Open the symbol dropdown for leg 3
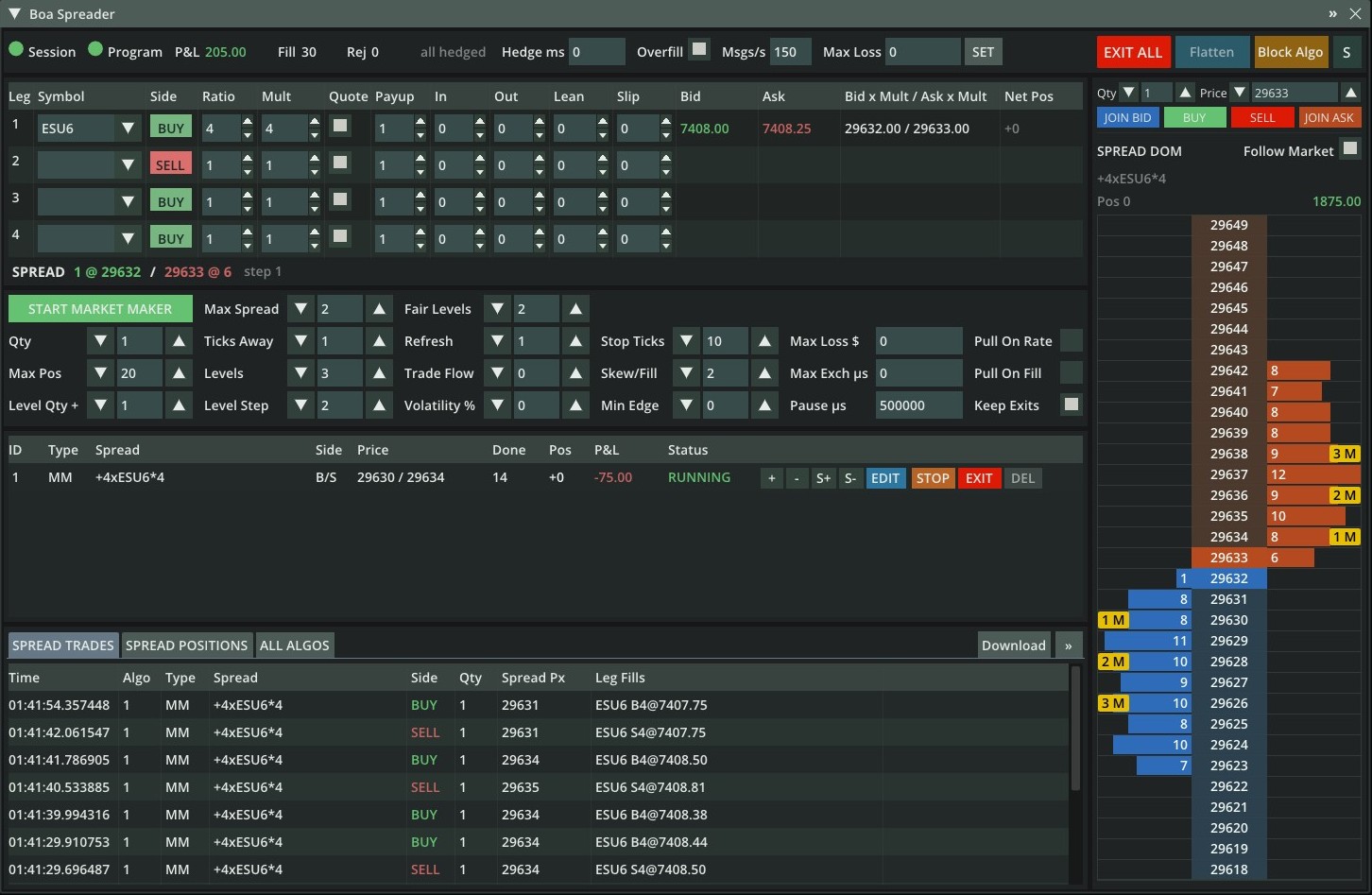This screenshot has height=895, width=1372. (x=128, y=202)
